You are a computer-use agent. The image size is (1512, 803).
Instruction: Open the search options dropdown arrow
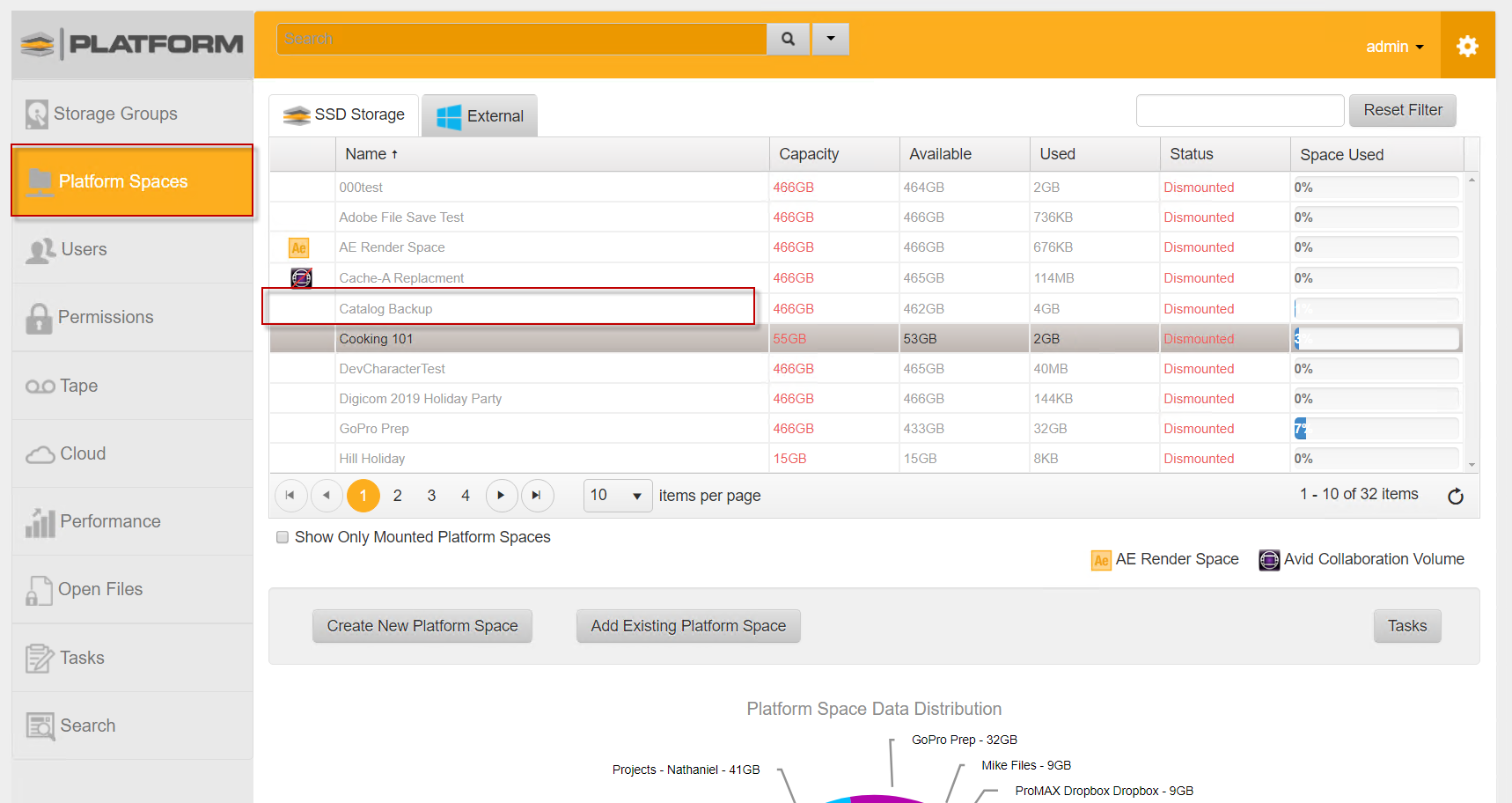click(x=831, y=39)
